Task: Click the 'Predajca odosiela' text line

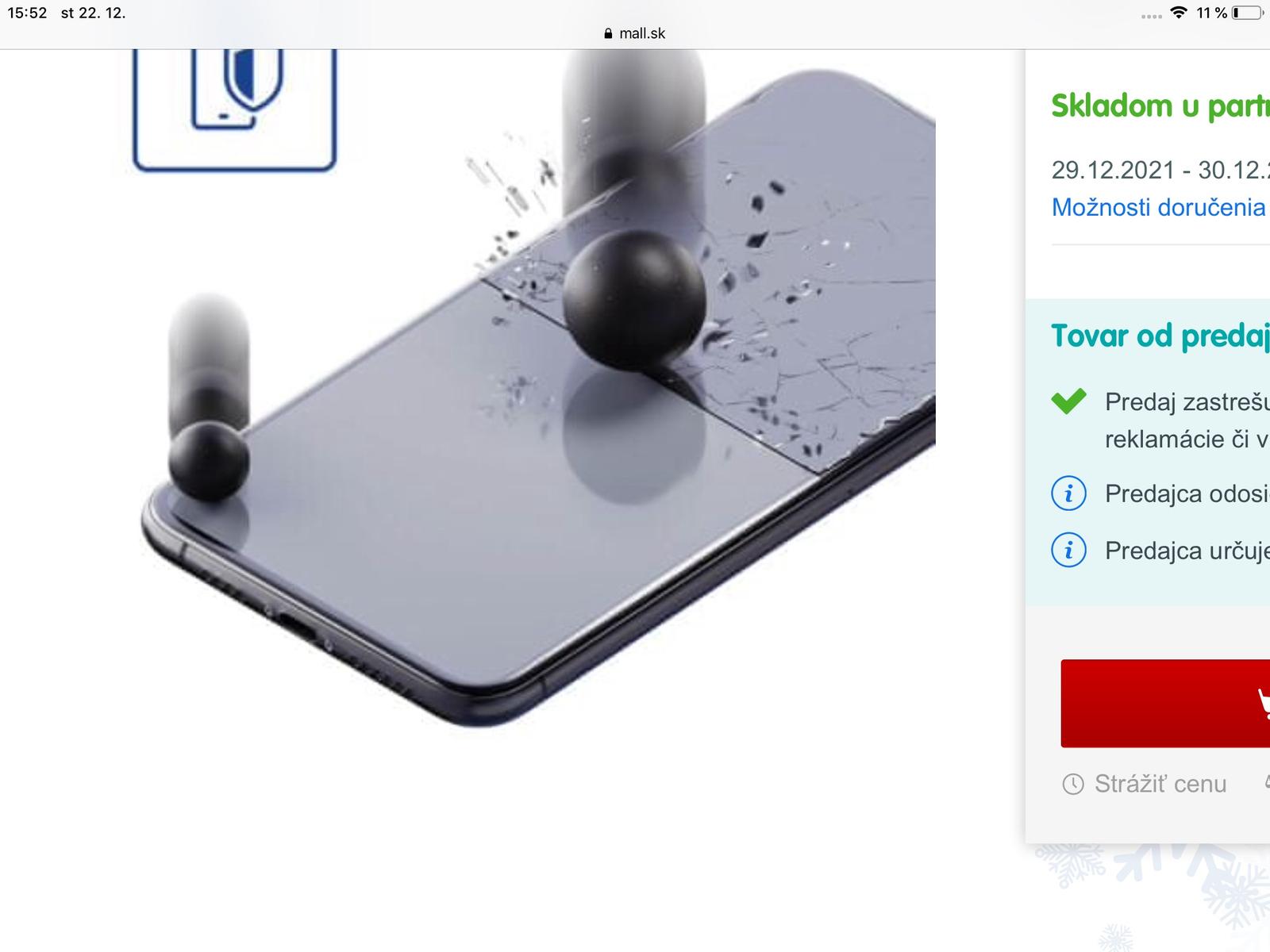Action: coord(1187,493)
